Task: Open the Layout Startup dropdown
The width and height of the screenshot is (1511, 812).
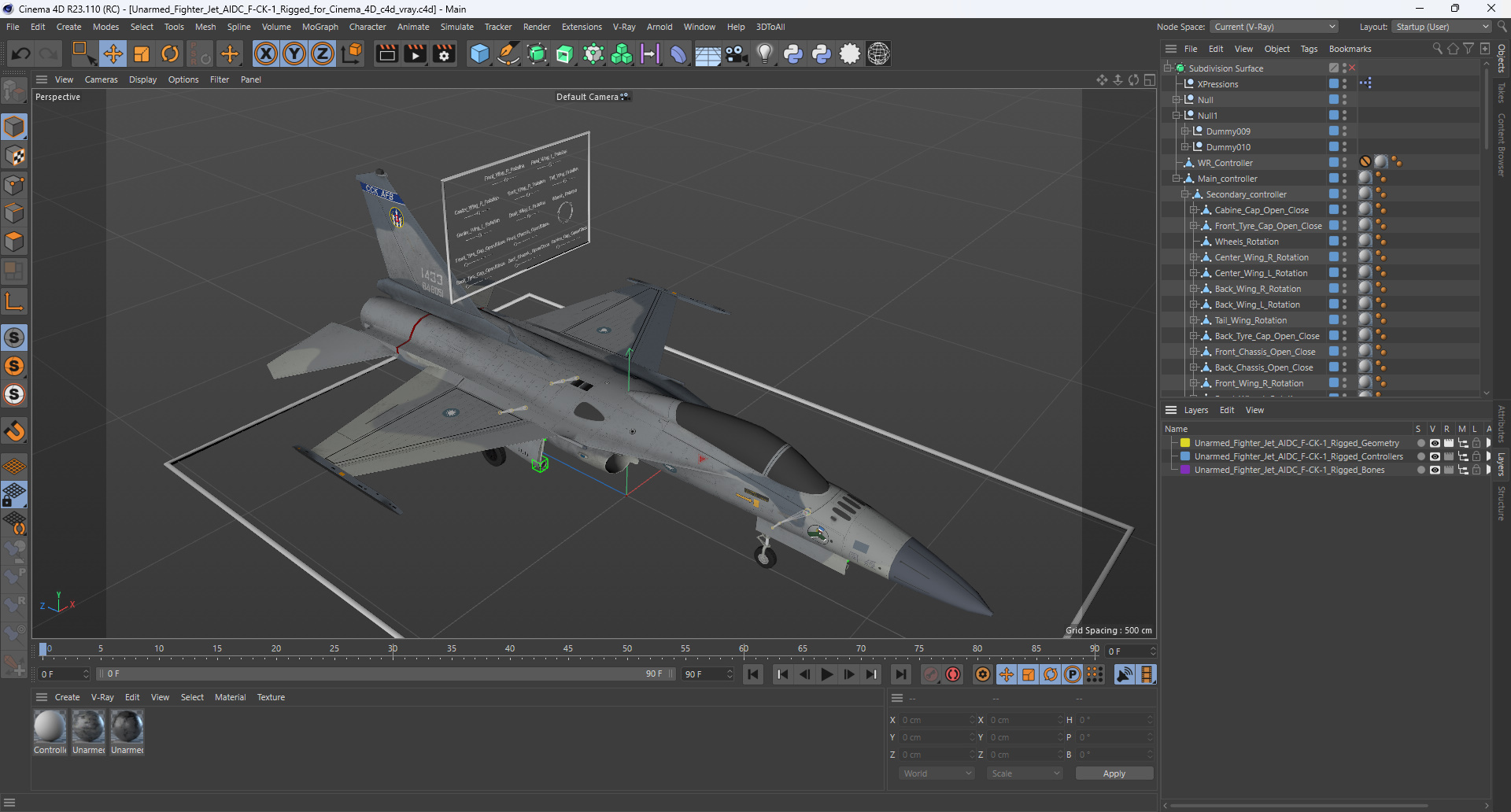Action: pos(1441,27)
